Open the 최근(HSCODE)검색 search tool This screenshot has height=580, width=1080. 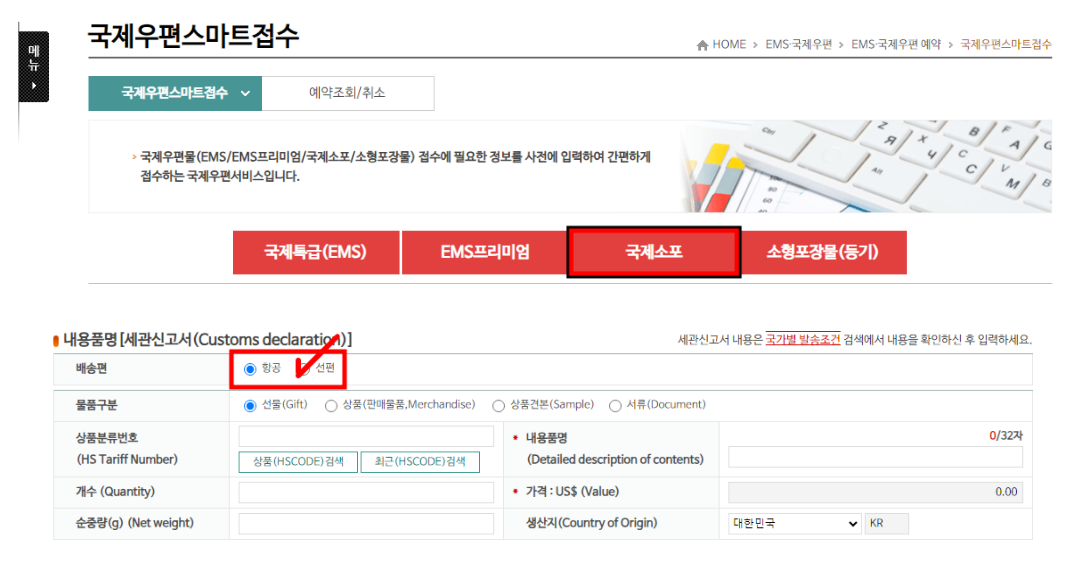click(x=421, y=462)
